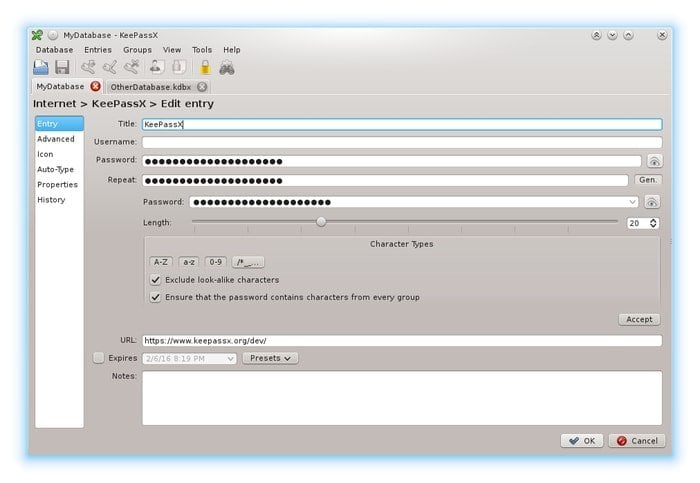Select the Properties section in sidebar
The image size is (700, 483).
pos(59,184)
